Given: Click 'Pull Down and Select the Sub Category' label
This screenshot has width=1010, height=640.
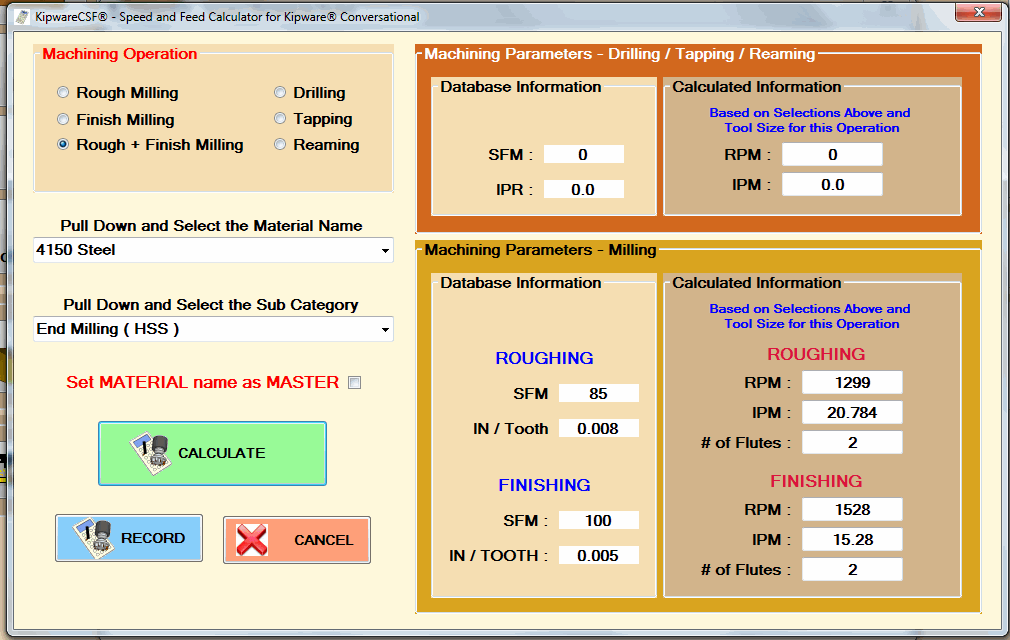Looking at the screenshot, I should click(x=211, y=305).
